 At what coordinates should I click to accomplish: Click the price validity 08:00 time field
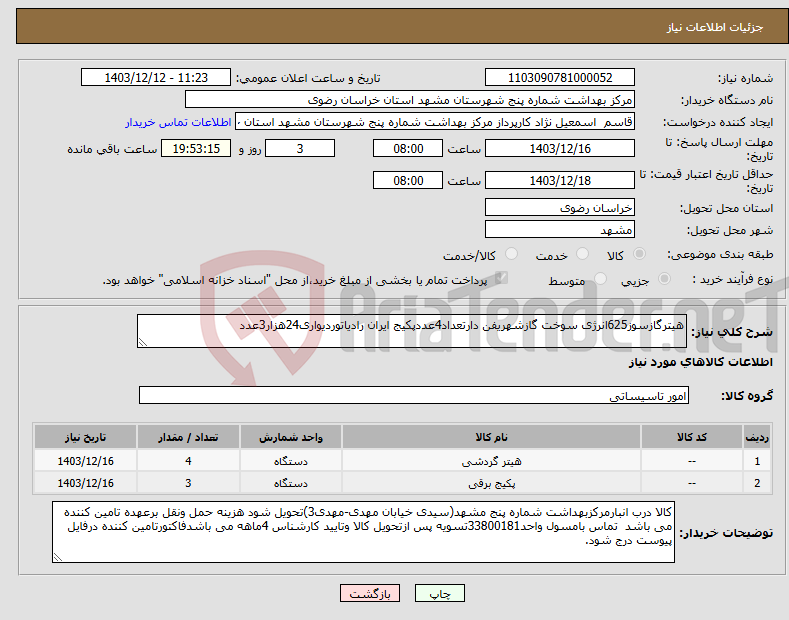coord(408,180)
